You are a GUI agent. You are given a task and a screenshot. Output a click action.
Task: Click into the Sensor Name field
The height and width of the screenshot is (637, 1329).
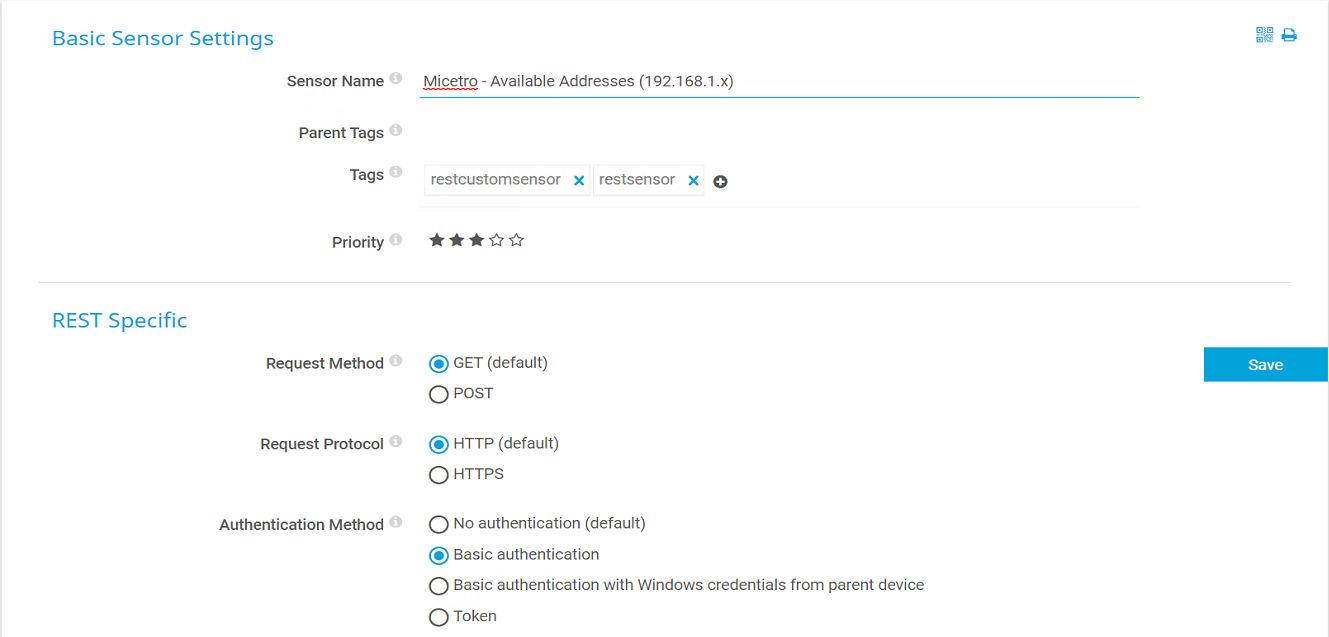(x=780, y=81)
